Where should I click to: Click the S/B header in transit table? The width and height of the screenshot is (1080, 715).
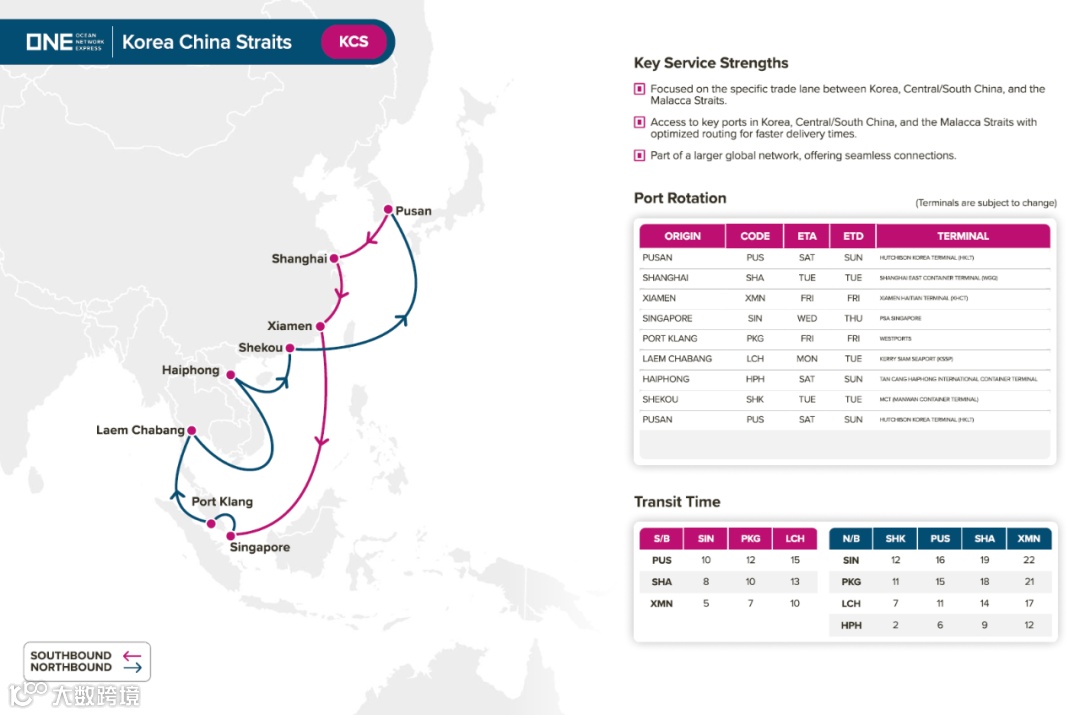pyautogui.click(x=661, y=539)
